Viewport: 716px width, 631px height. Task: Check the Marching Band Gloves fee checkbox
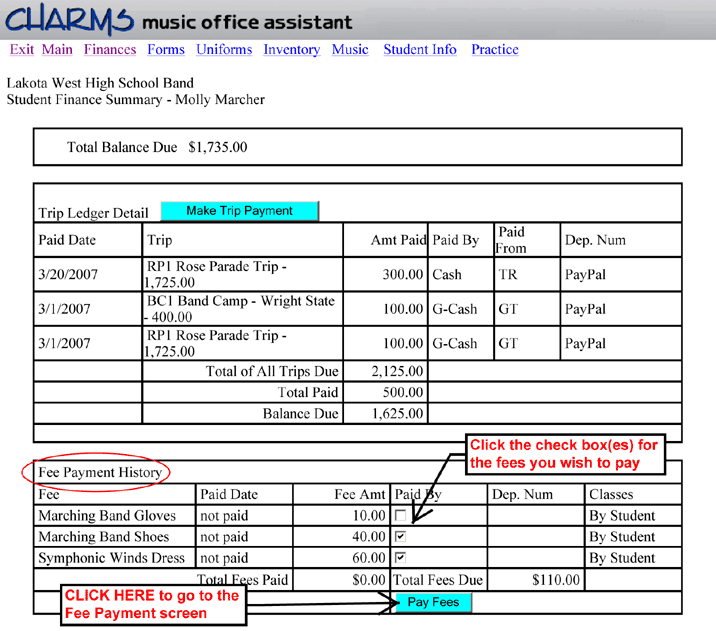[400, 515]
